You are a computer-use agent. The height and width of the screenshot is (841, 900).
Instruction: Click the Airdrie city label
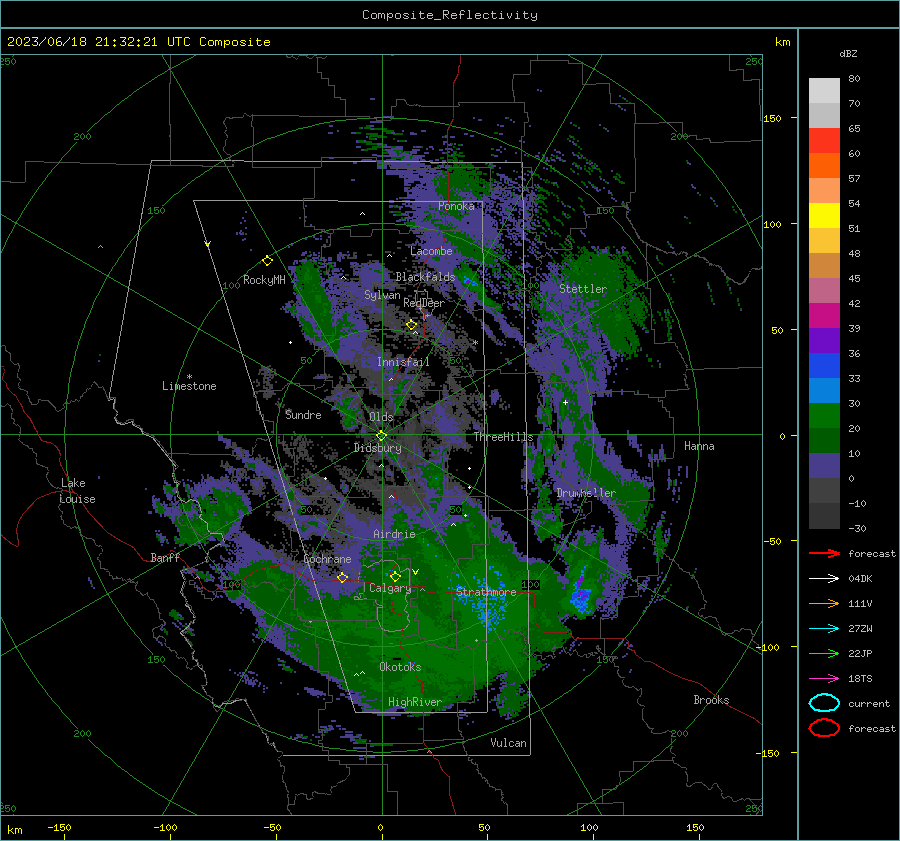point(394,534)
